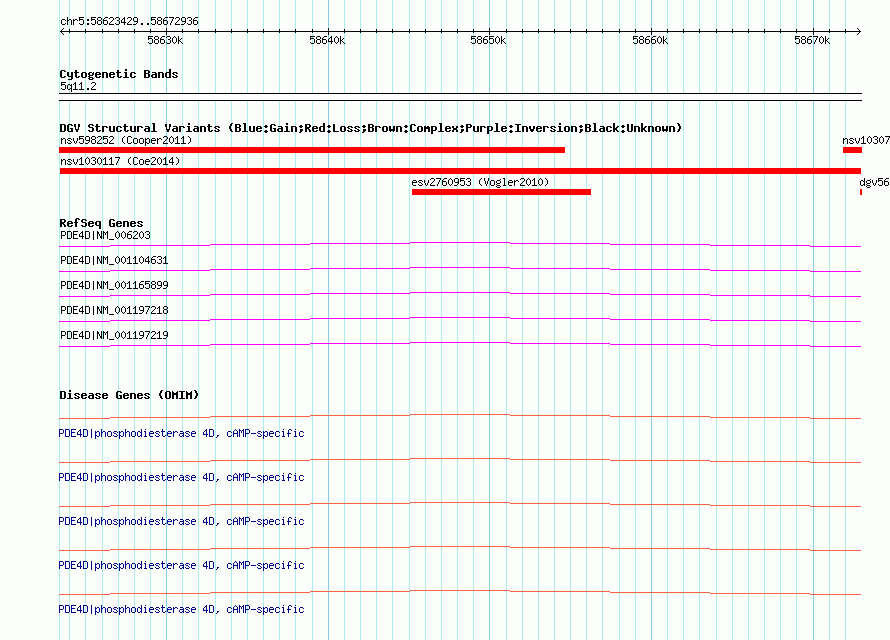Select the PDE4D|NM_001197218 transcript label

coord(114,310)
